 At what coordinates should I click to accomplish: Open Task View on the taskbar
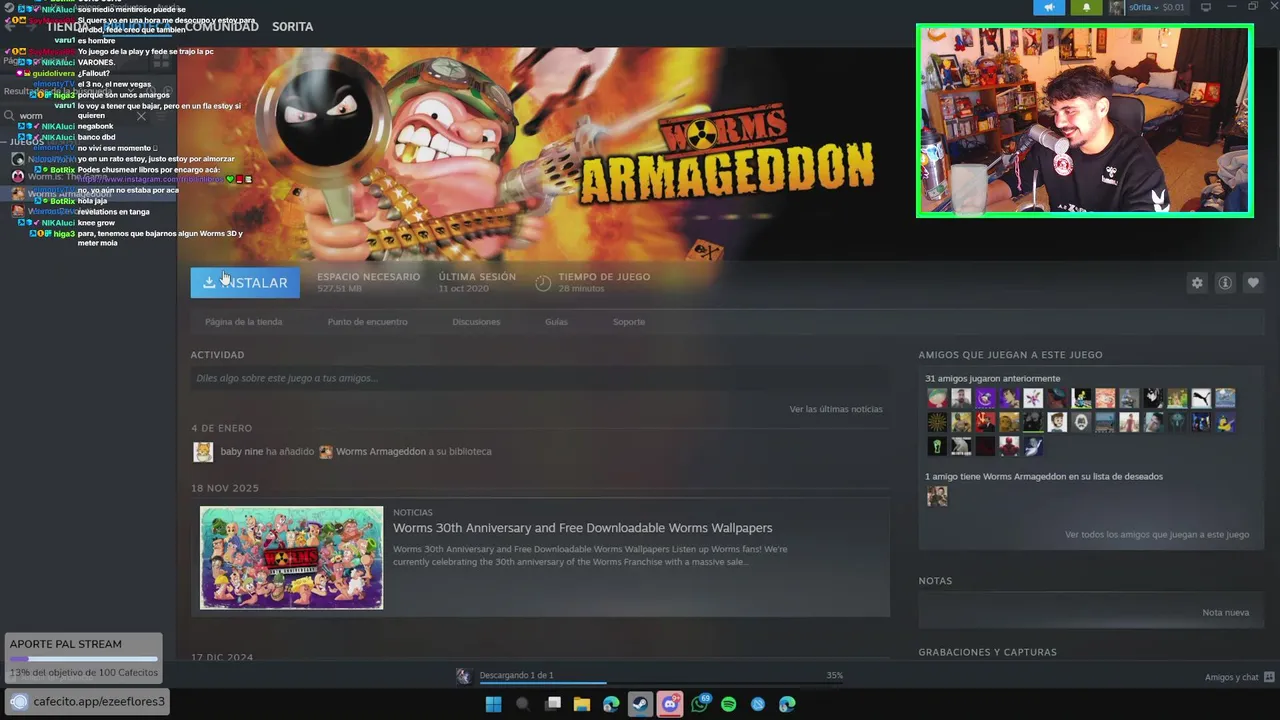[552, 704]
